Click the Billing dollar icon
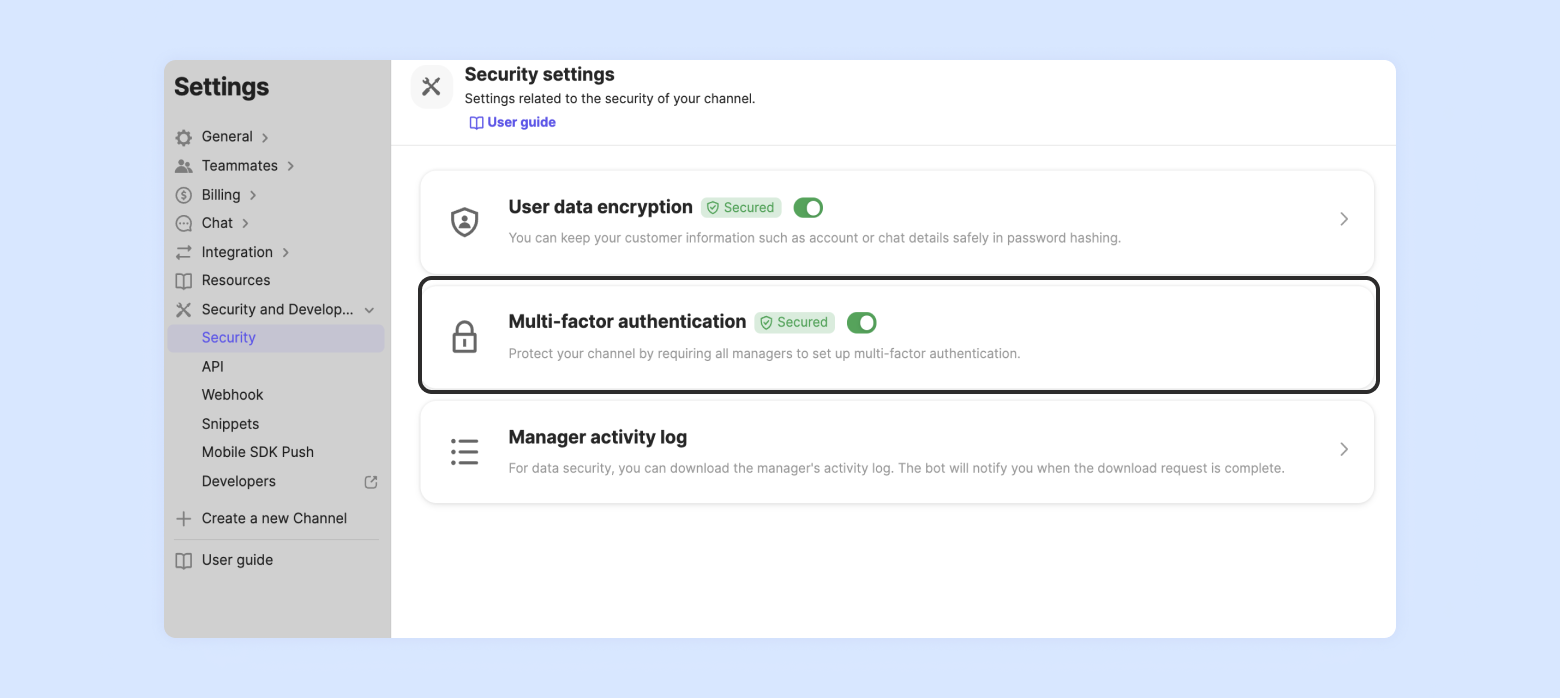This screenshot has height=698, width=1560. [x=184, y=195]
